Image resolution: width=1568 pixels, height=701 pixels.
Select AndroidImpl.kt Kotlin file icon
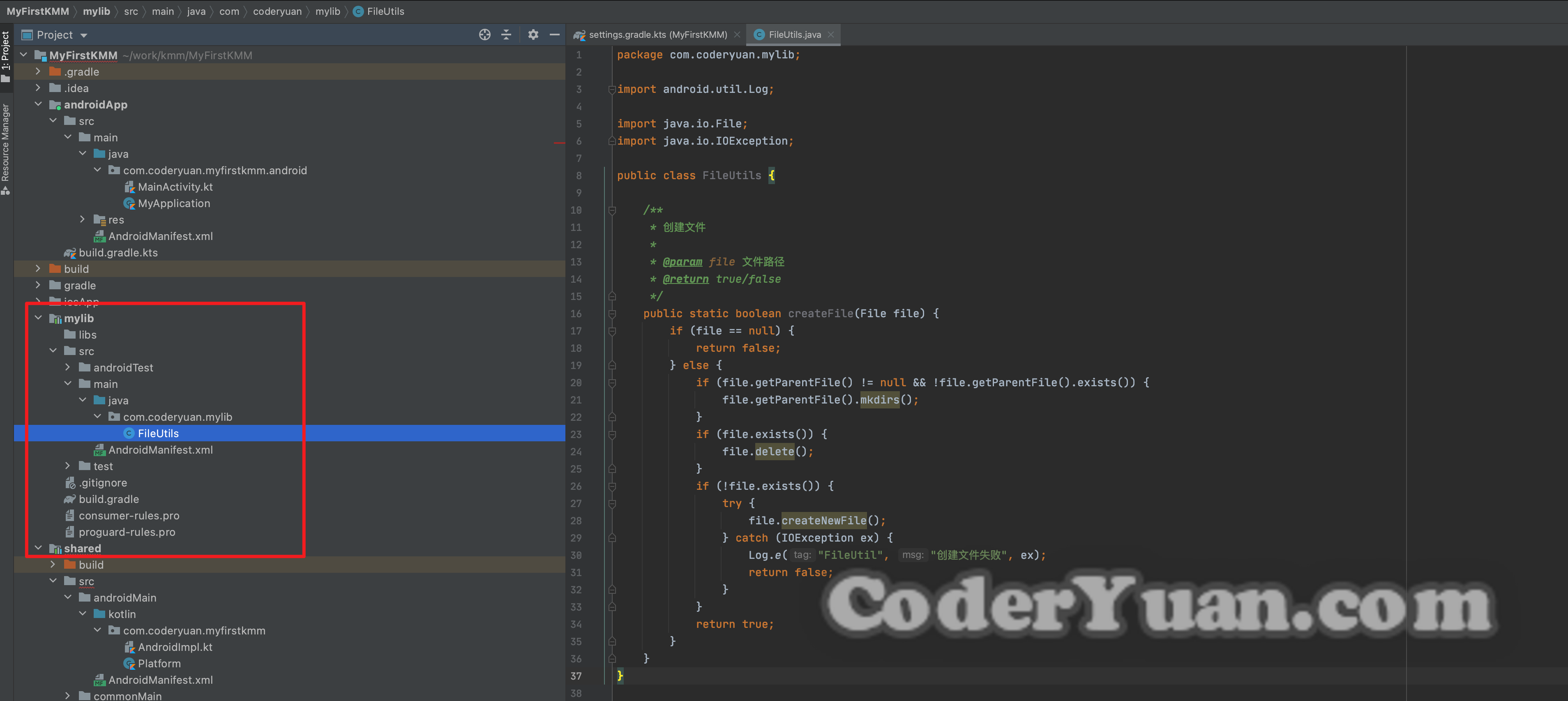pos(129,647)
